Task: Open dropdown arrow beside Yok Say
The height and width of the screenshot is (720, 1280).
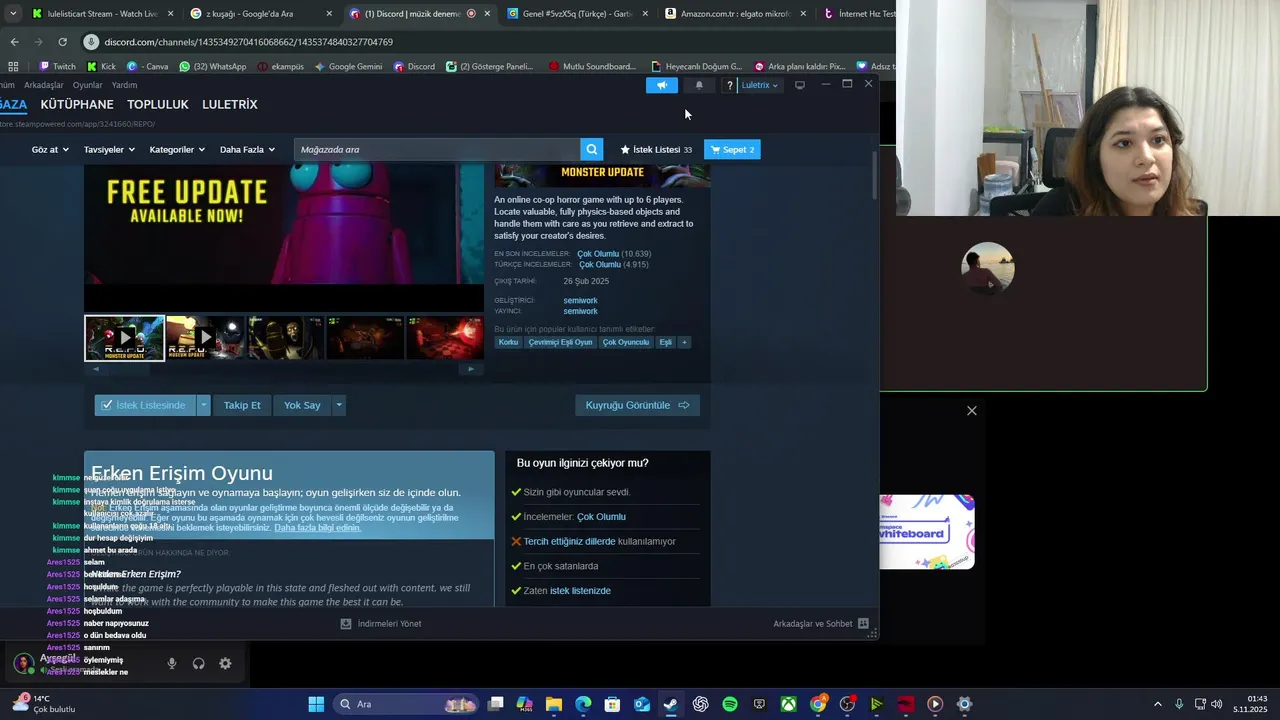Action: click(x=339, y=405)
